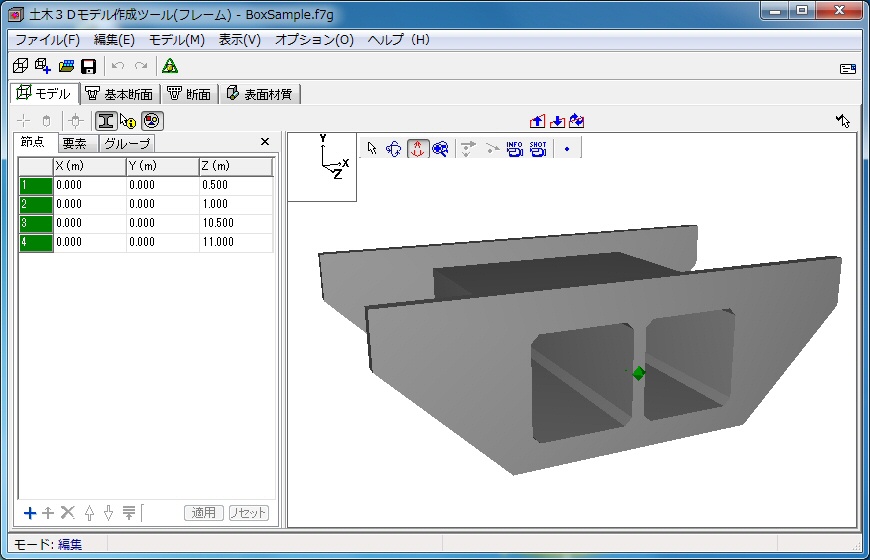Open the 編集(E) menu
Viewport: 870px width, 560px height.
(x=114, y=40)
